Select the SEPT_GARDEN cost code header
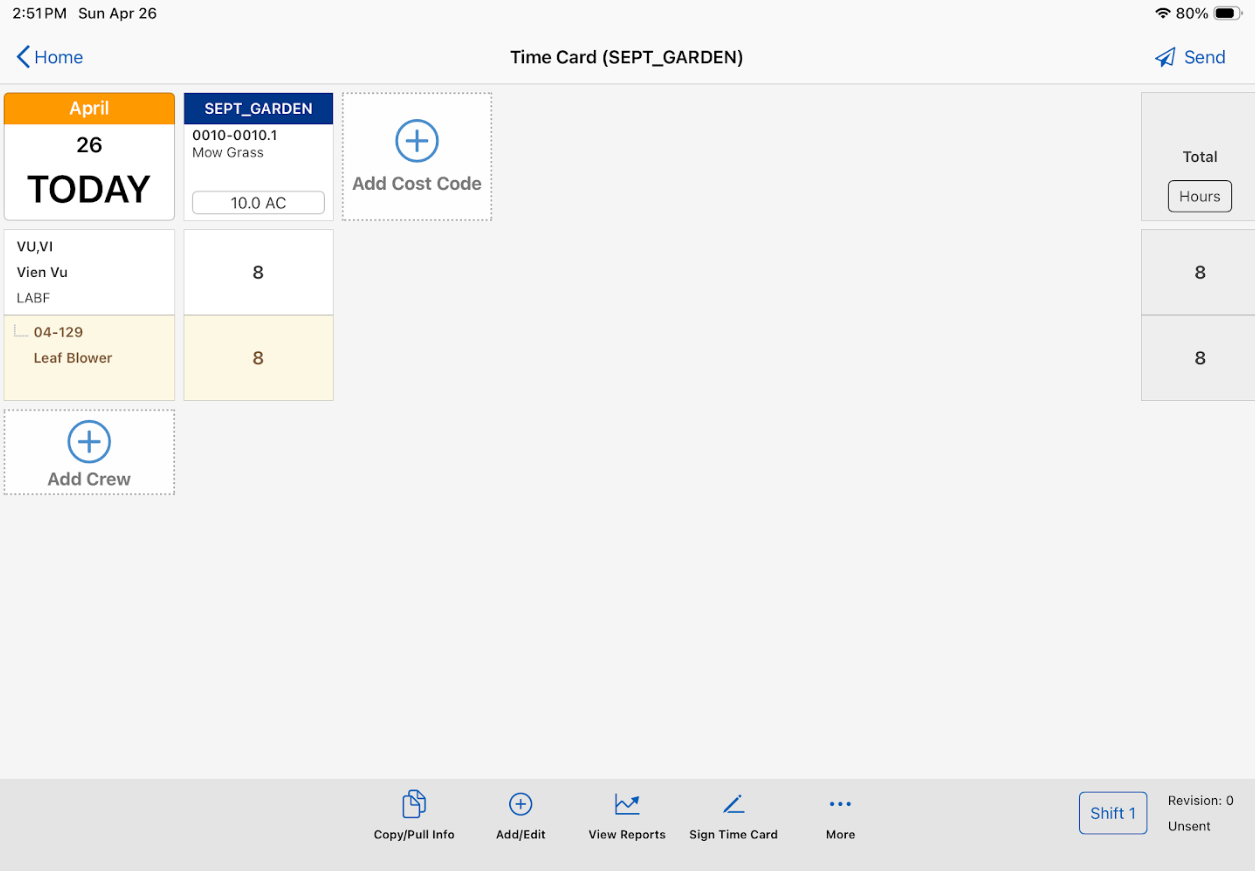This screenshot has height=871, width=1255. pyautogui.click(x=258, y=108)
